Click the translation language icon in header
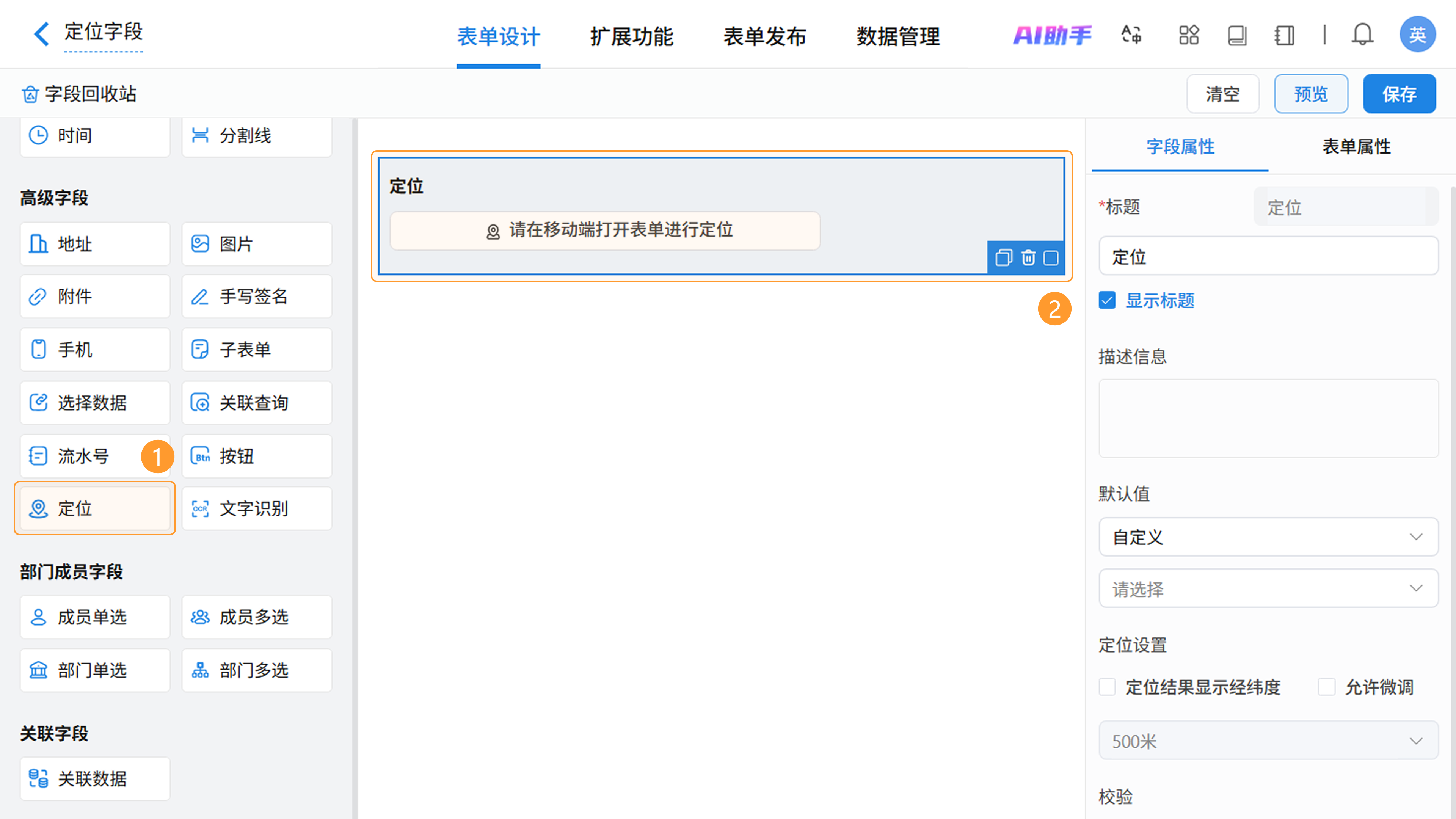Viewport: 1456px width, 819px height. click(x=1131, y=35)
